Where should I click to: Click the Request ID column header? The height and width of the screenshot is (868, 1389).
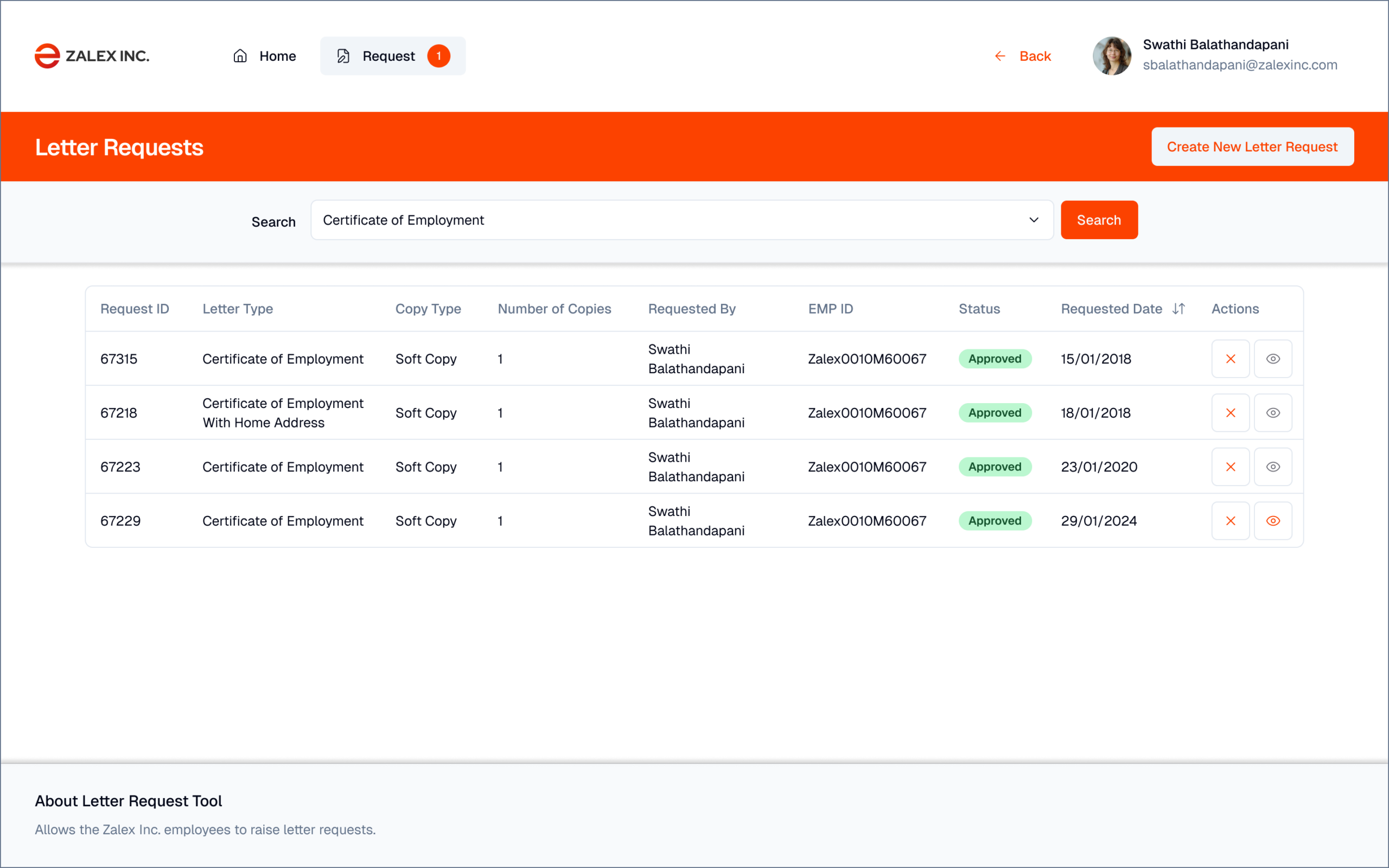pyautogui.click(x=135, y=309)
